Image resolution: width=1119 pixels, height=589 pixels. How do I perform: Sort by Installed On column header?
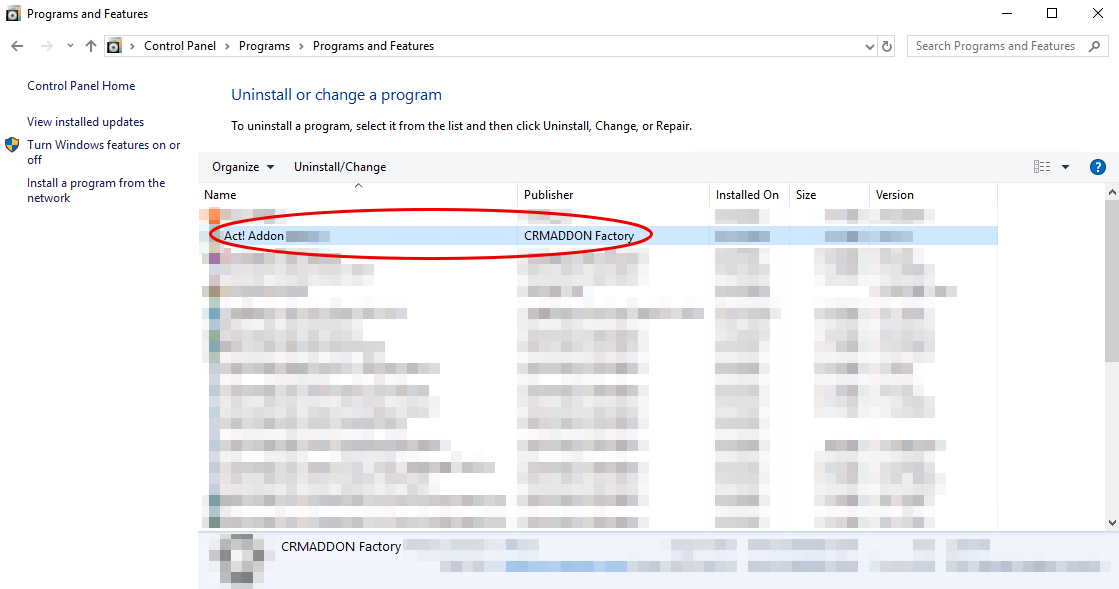[749, 195]
